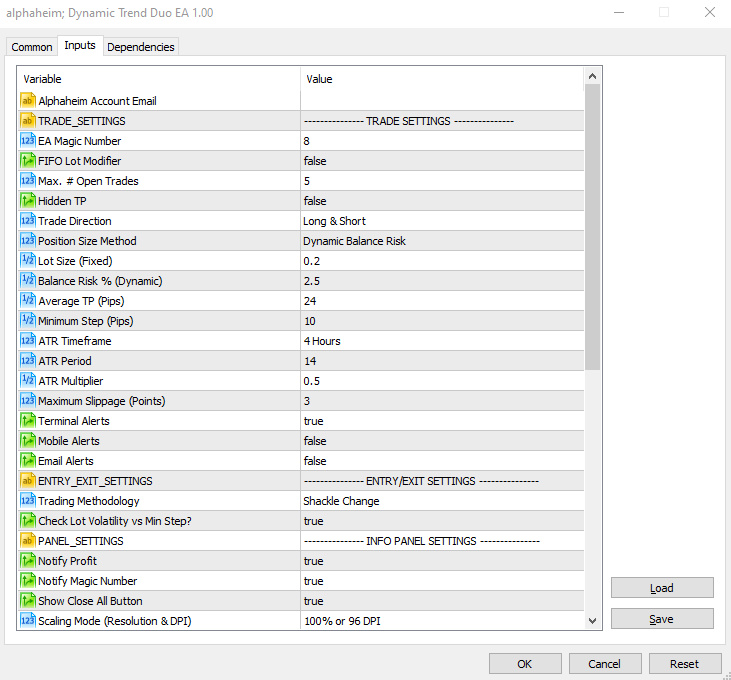Click the Reset button

tap(684, 664)
